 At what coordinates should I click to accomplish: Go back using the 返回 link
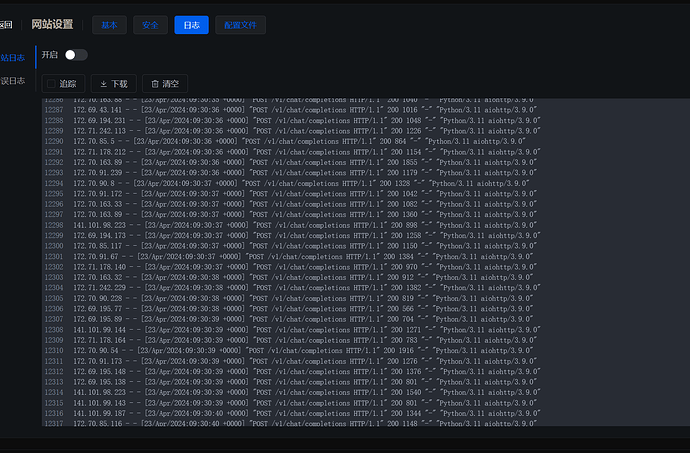coord(6,25)
